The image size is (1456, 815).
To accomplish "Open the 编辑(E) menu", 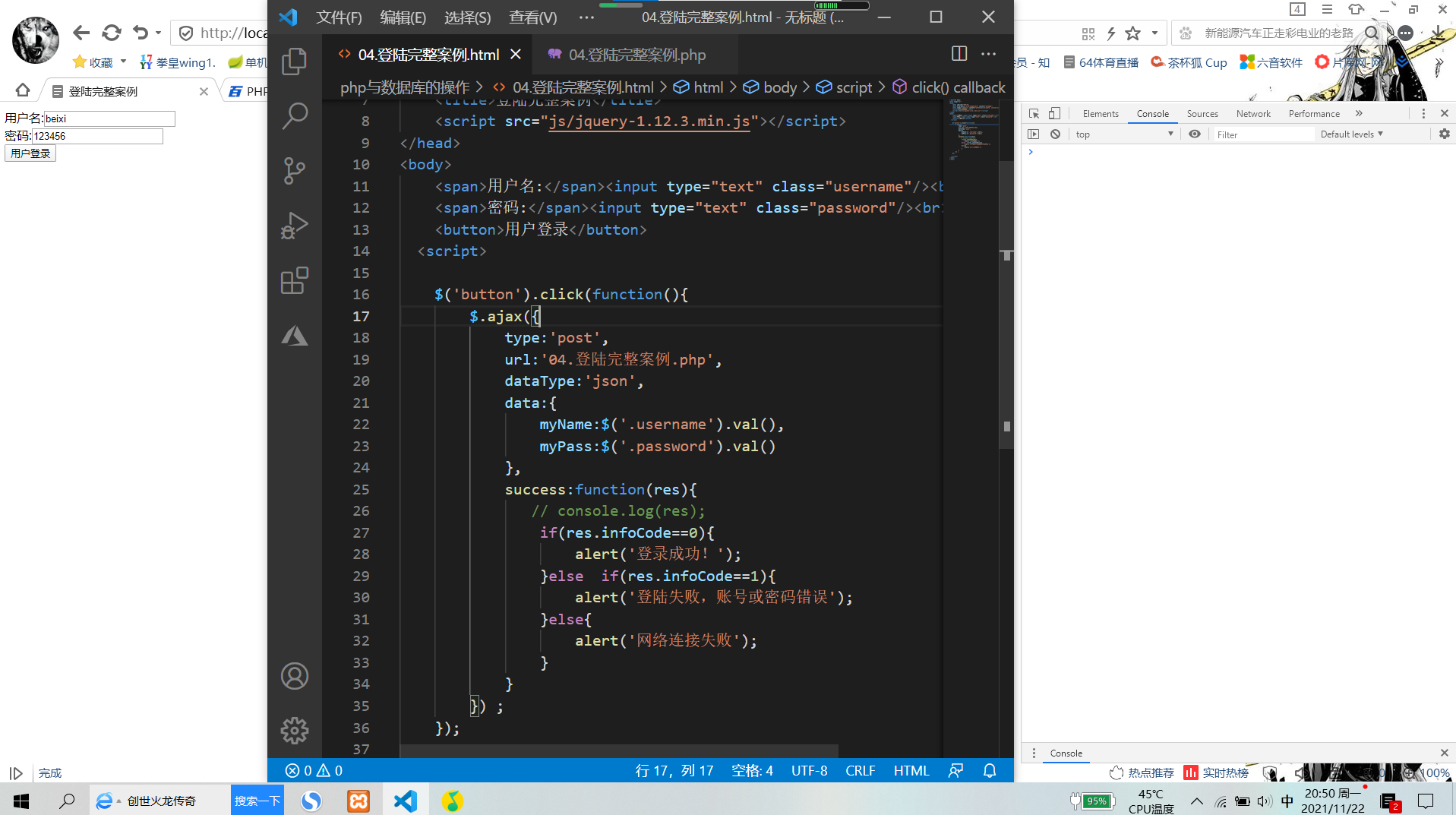I will pyautogui.click(x=403, y=17).
